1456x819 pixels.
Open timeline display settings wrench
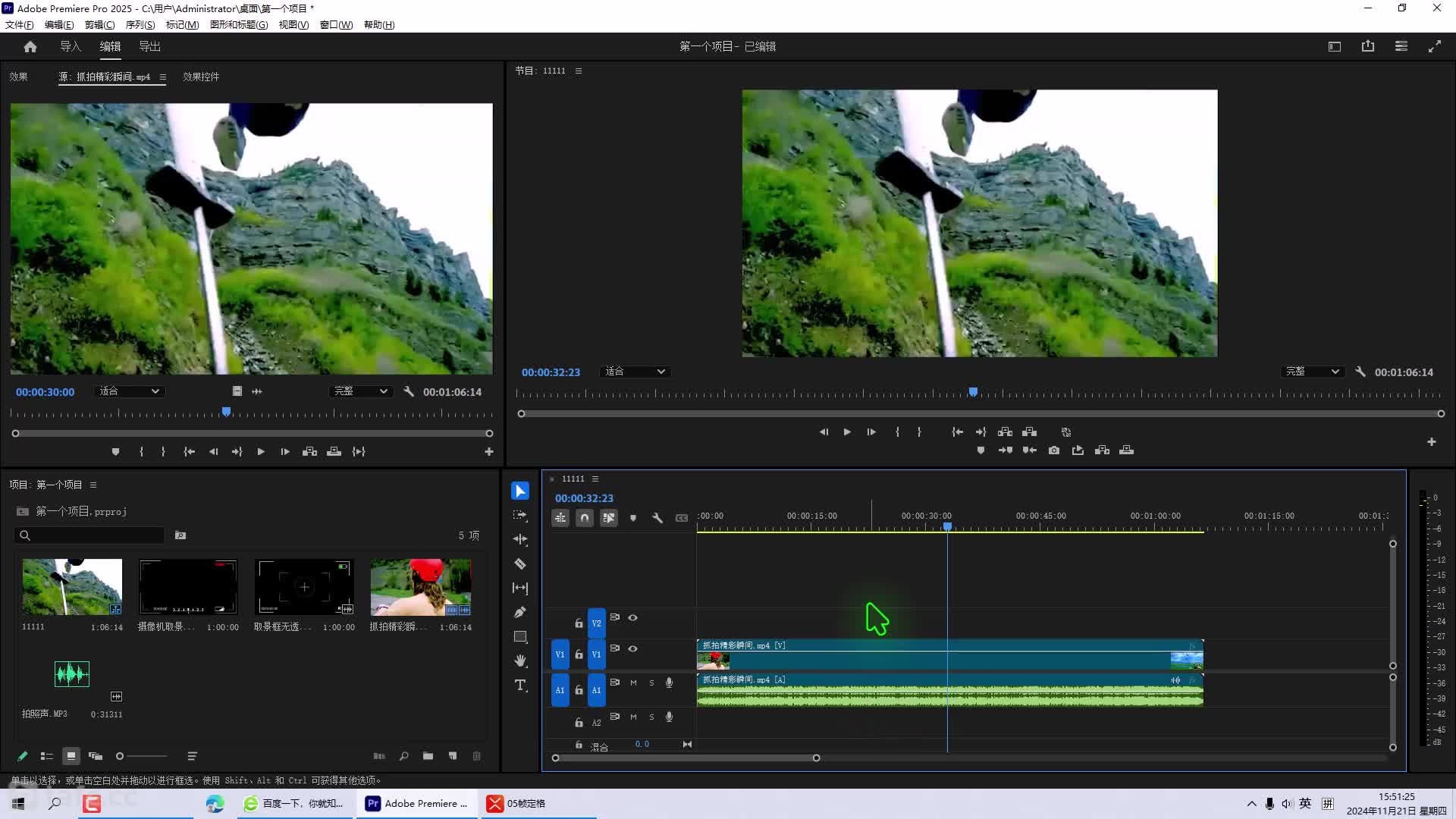(657, 518)
